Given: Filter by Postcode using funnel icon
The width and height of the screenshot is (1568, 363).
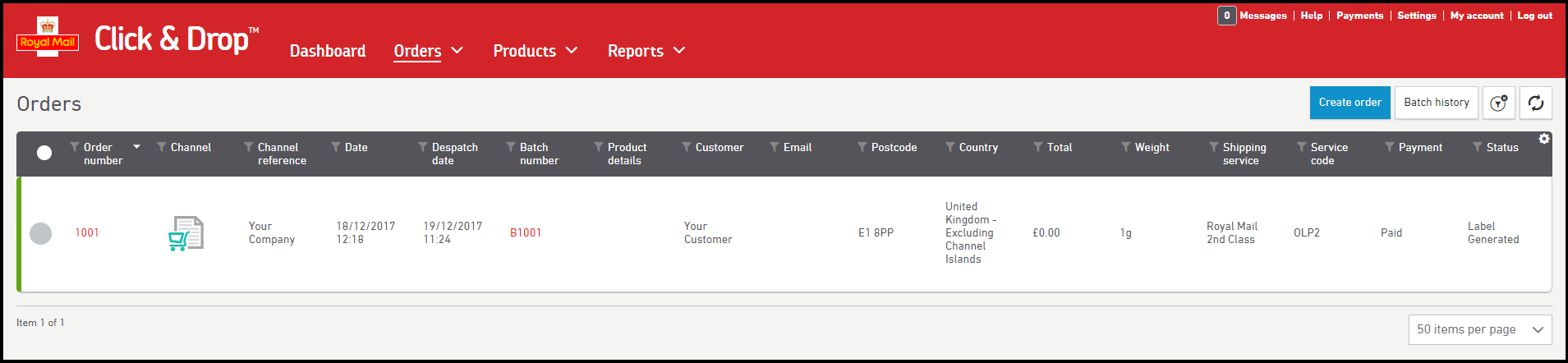Looking at the screenshot, I should tap(862, 147).
